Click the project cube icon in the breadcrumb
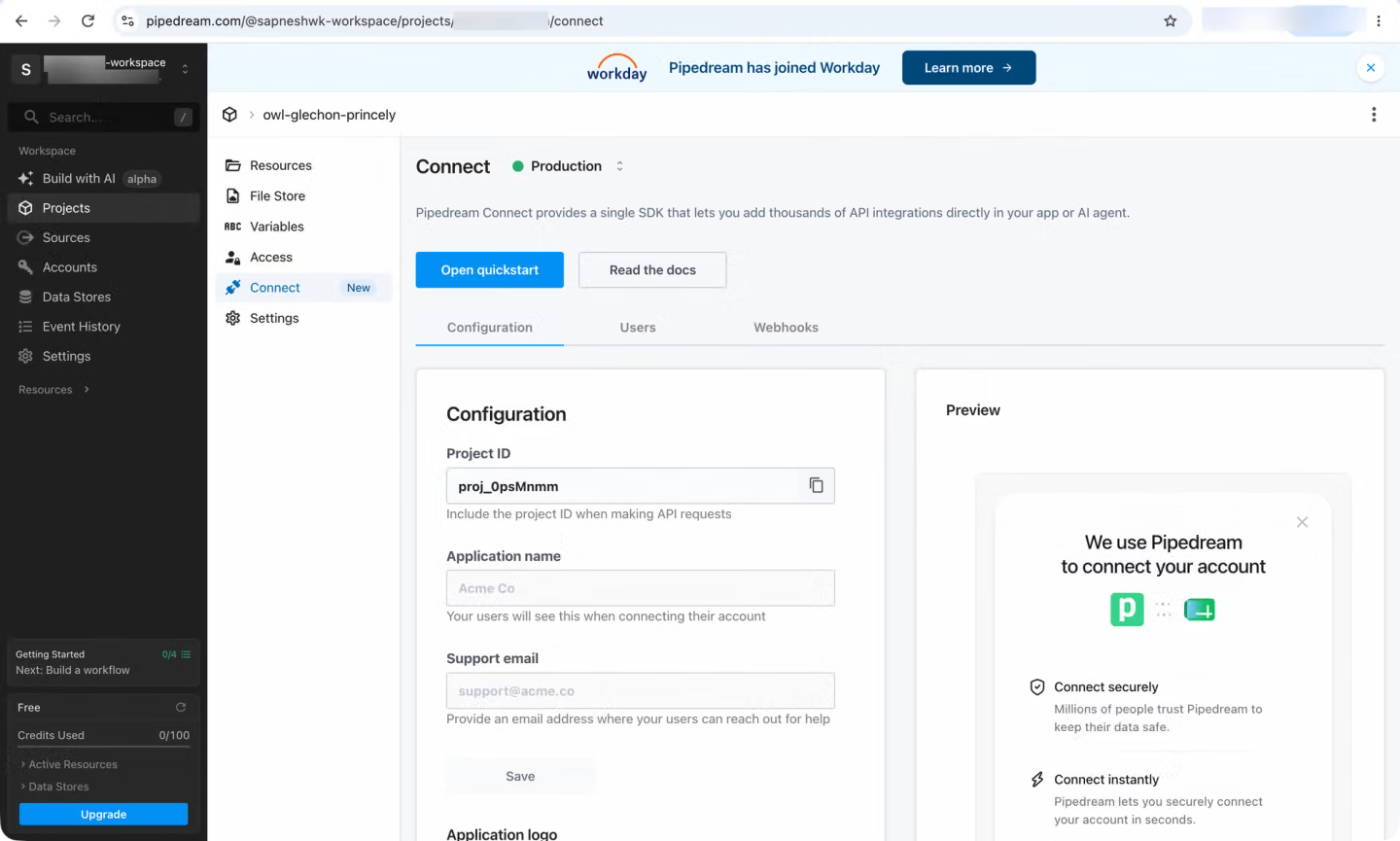 click(x=229, y=115)
